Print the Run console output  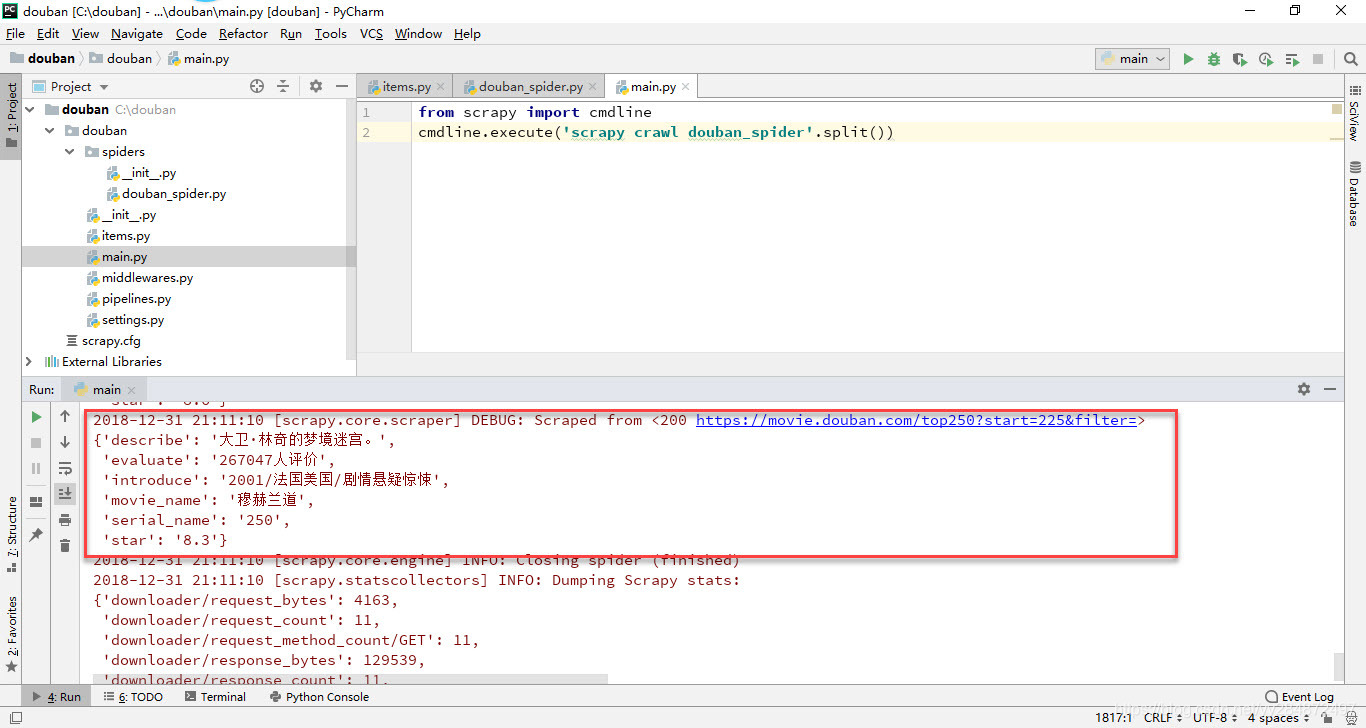pyautogui.click(x=65, y=520)
